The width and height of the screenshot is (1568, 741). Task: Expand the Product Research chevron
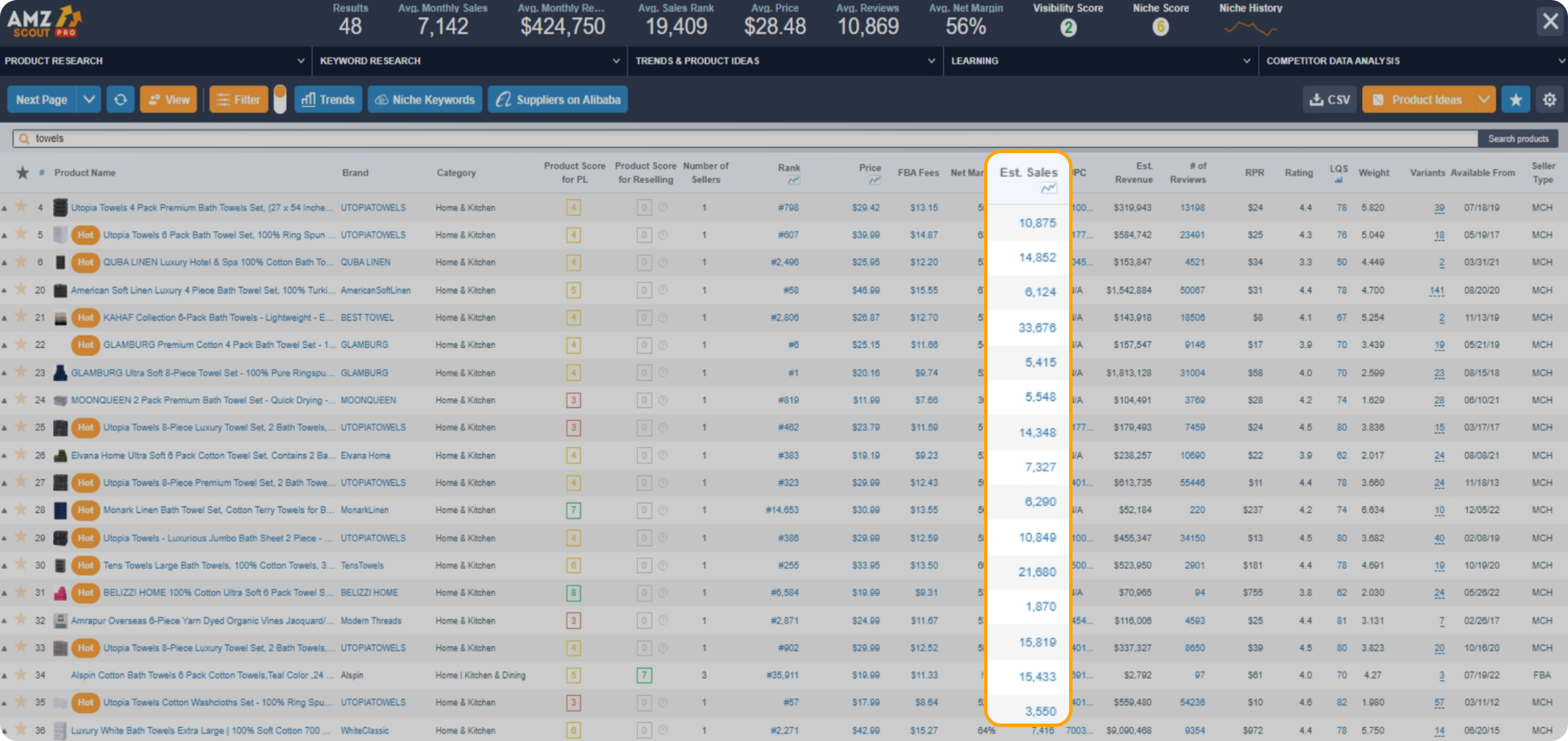301,61
